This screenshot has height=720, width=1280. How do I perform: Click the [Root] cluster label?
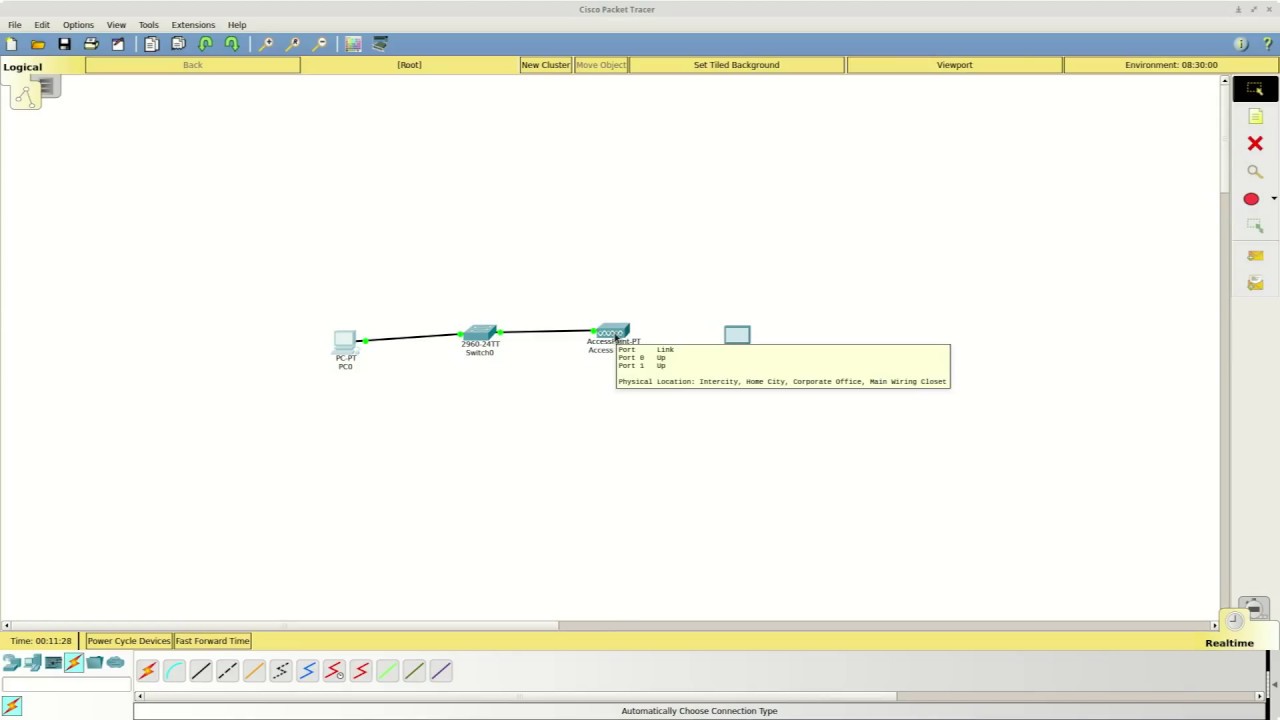coord(409,65)
